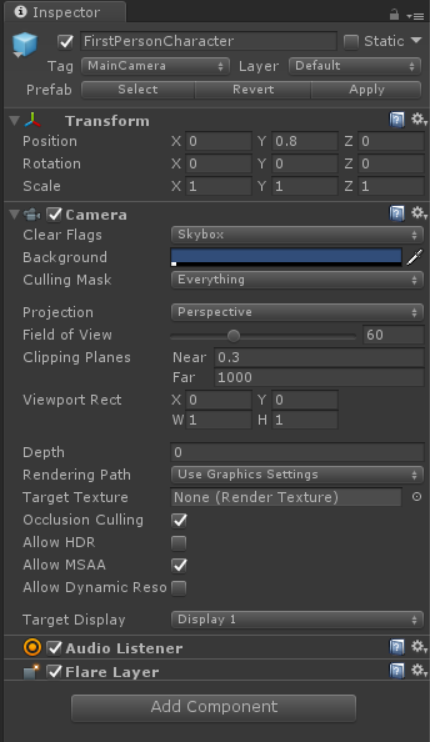Open the Target Texture object picker circle
Image resolution: width=430 pixels, height=742 pixels.
pyautogui.click(x=417, y=497)
